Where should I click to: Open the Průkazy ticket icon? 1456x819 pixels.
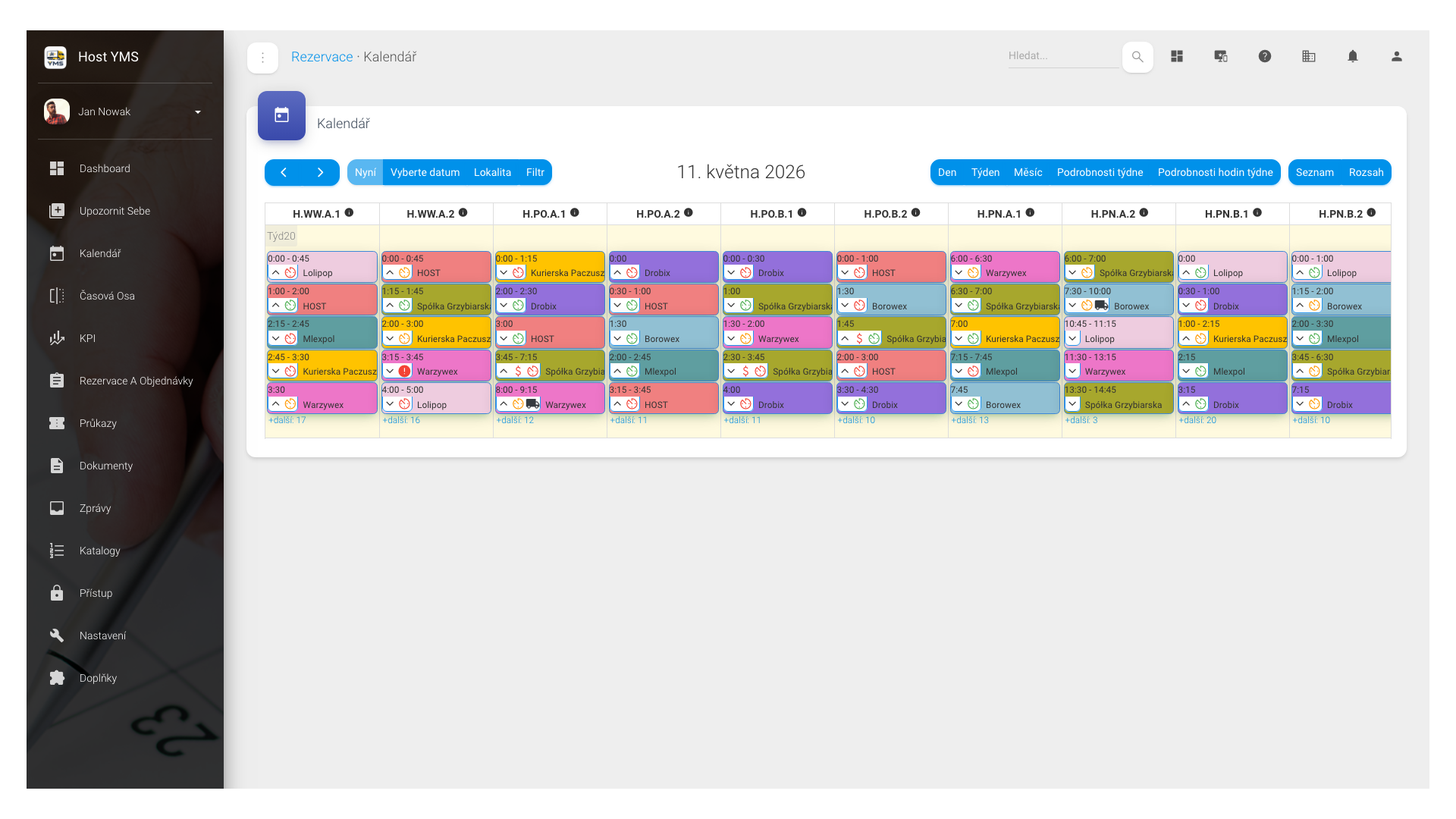[57, 423]
